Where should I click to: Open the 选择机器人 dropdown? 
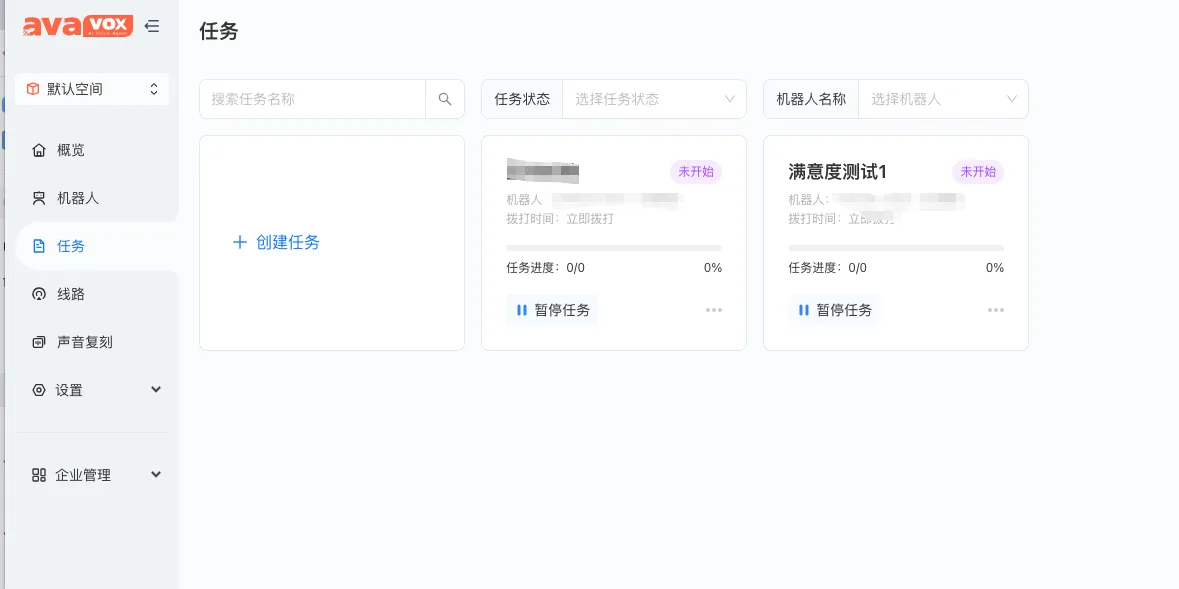coord(942,99)
